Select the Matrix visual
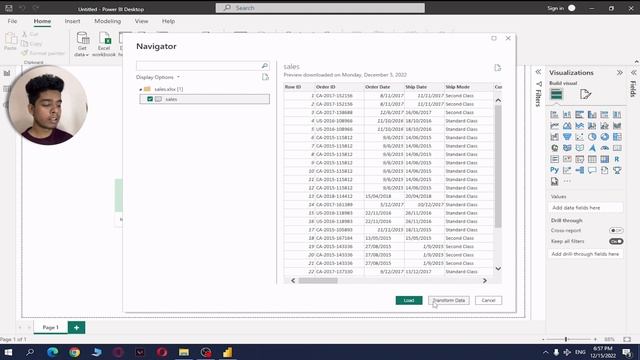640x360 pixels. click(x=604, y=159)
